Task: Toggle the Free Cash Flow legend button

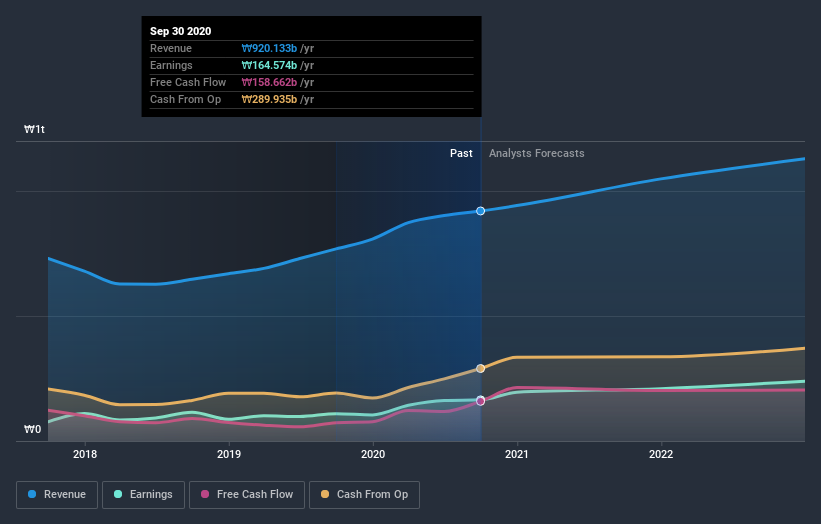Action: coord(247,495)
